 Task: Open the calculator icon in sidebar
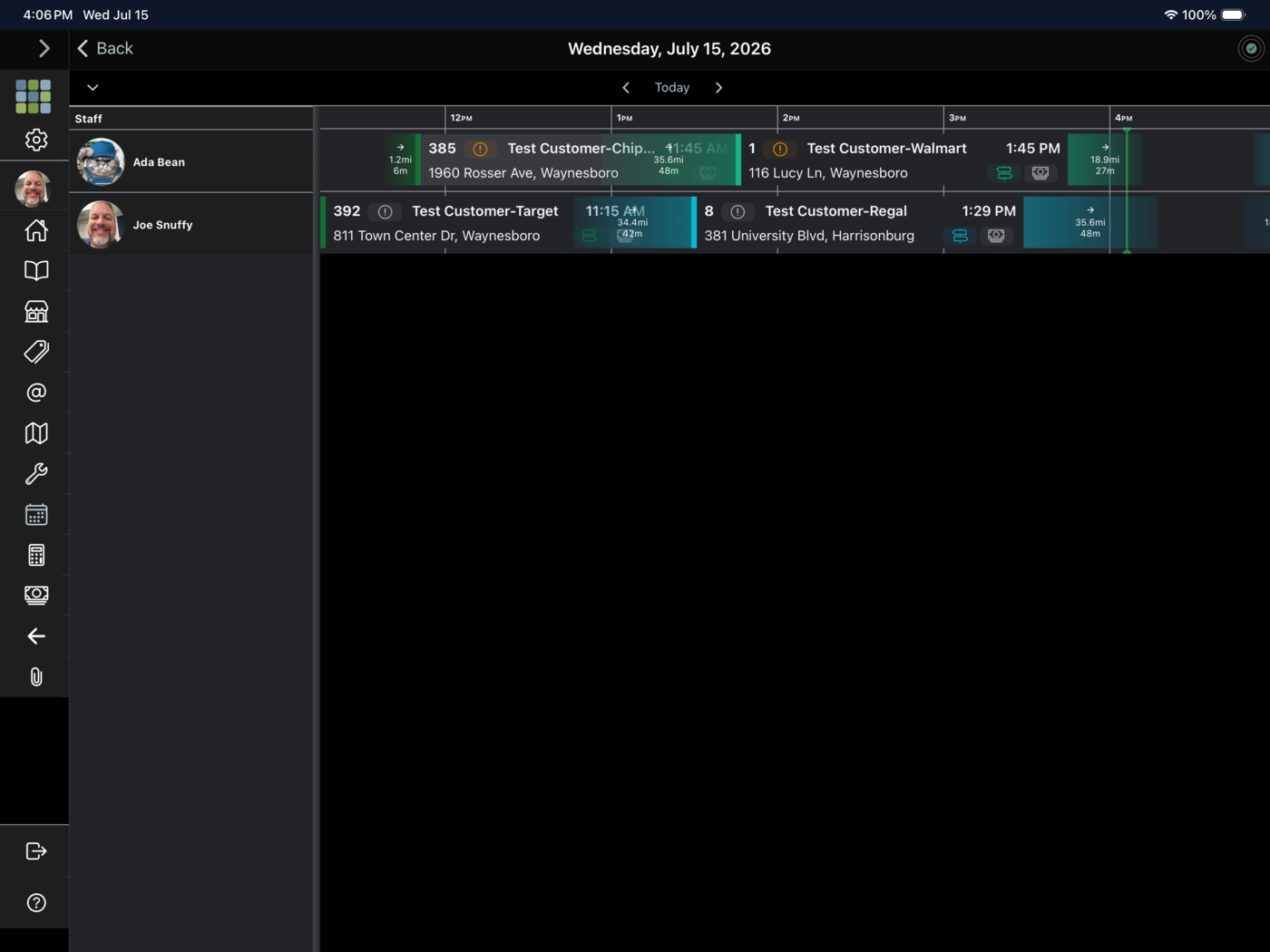[36, 555]
